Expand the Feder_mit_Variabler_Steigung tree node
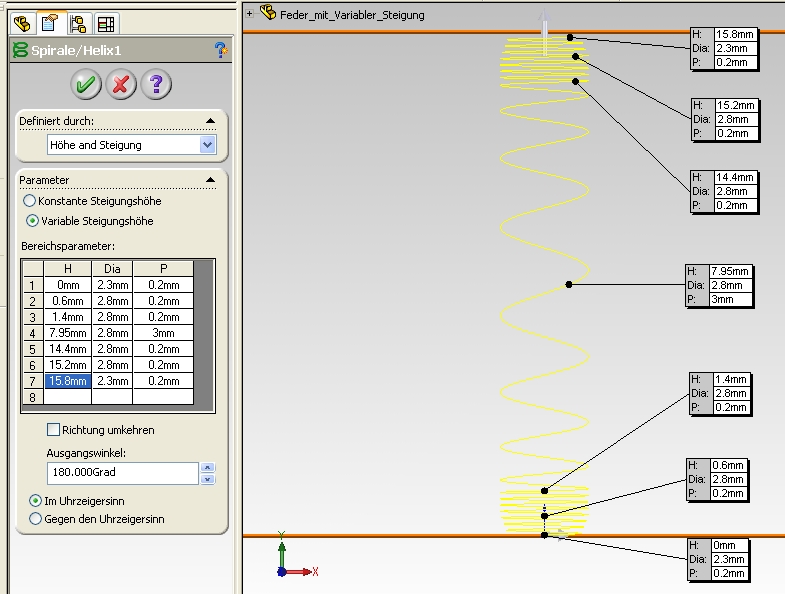 coord(250,14)
